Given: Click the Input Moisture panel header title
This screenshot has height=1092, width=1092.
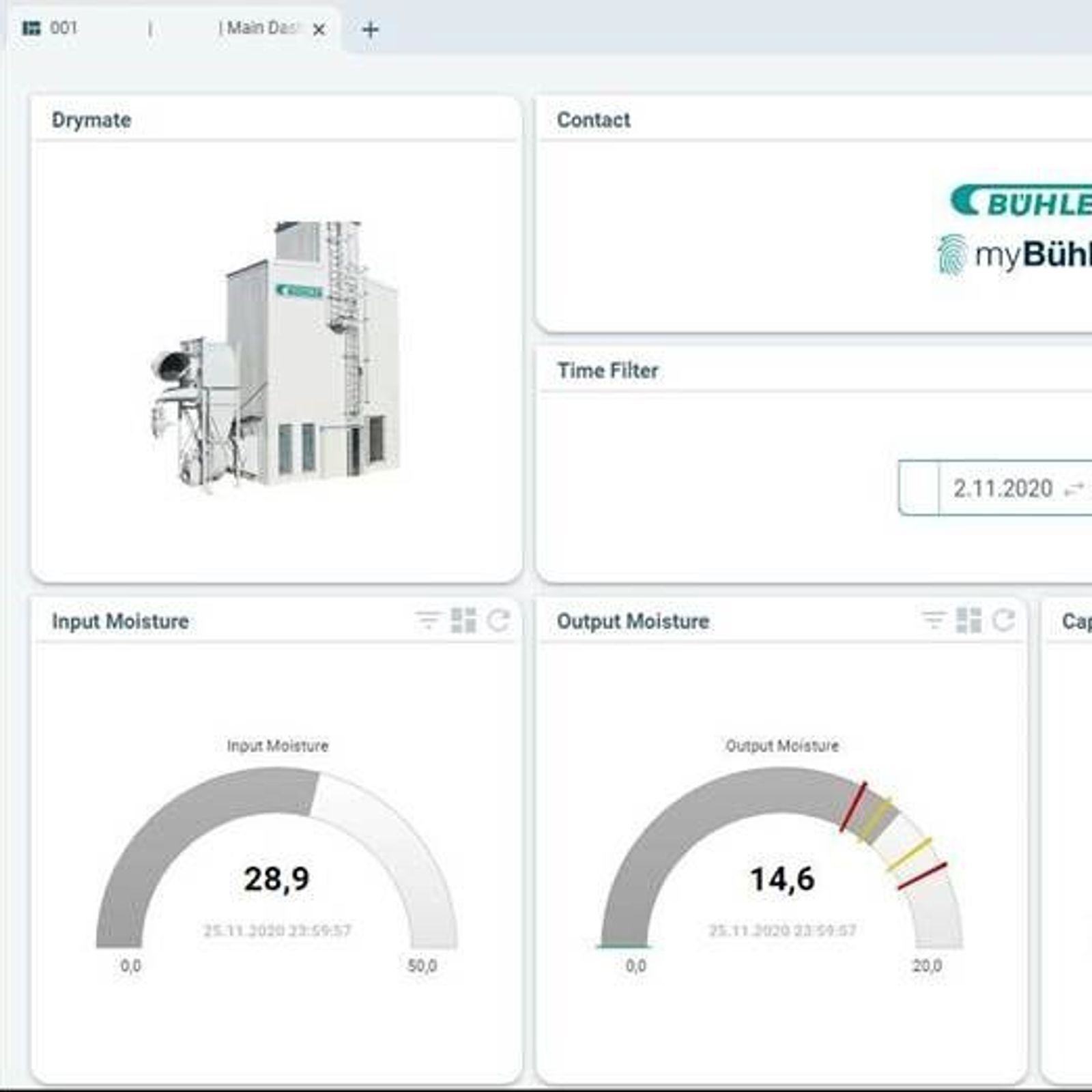Looking at the screenshot, I should pos(121,622).
